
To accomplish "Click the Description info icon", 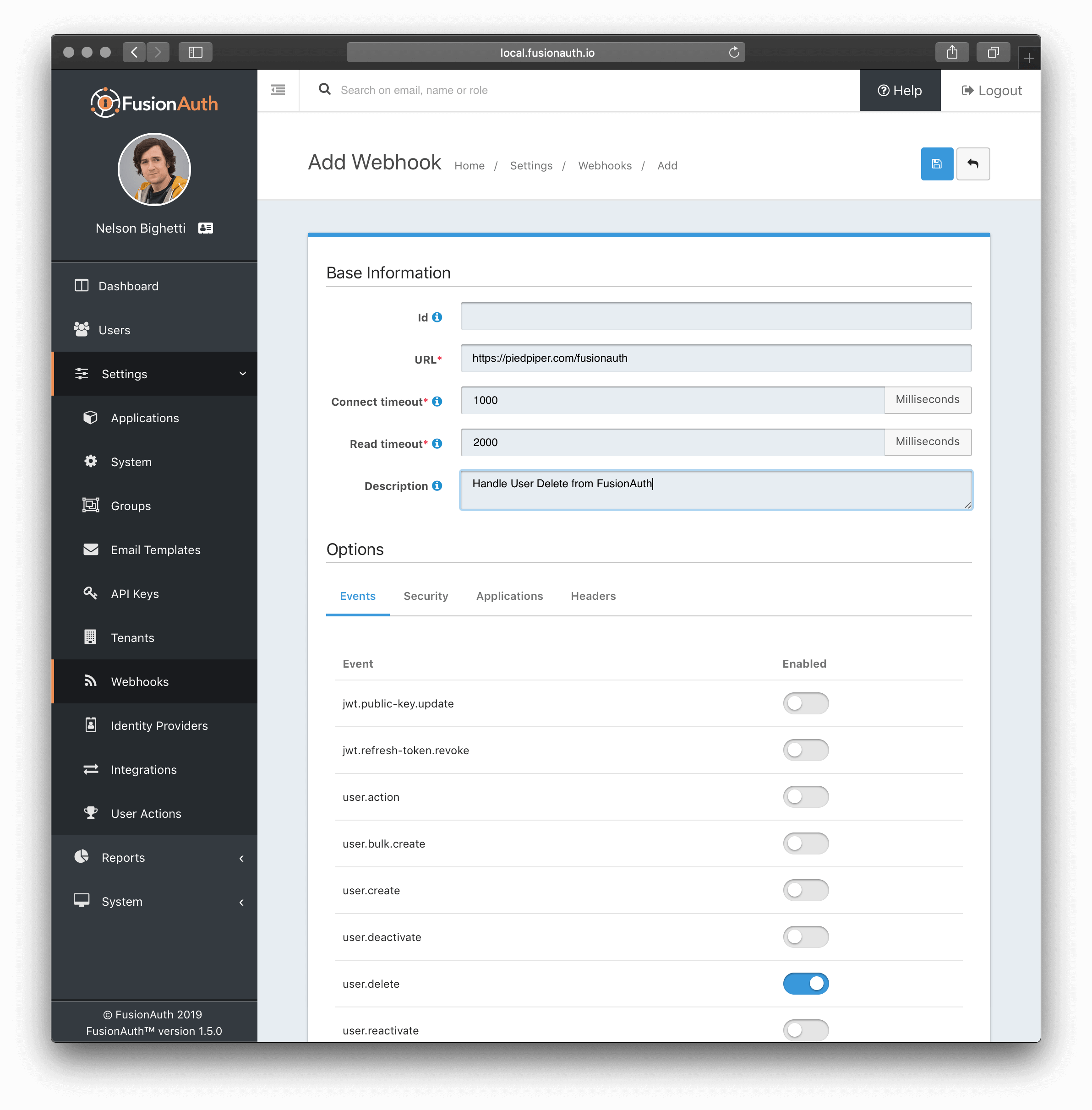I will click(x=437, y=485).
